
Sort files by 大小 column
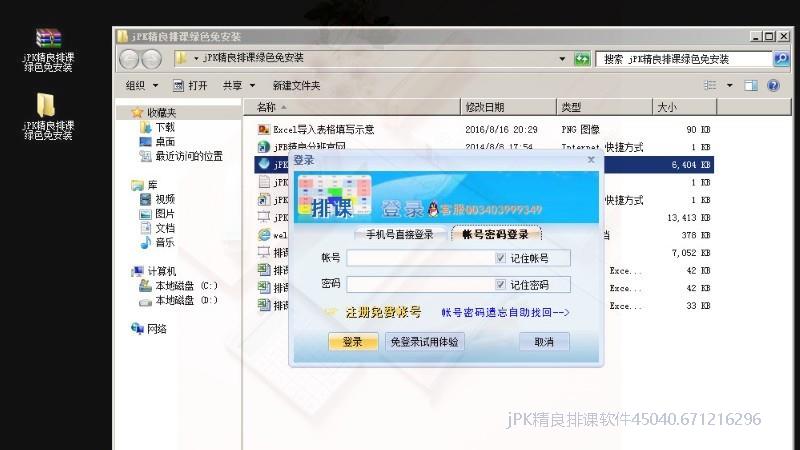point(685,107)
